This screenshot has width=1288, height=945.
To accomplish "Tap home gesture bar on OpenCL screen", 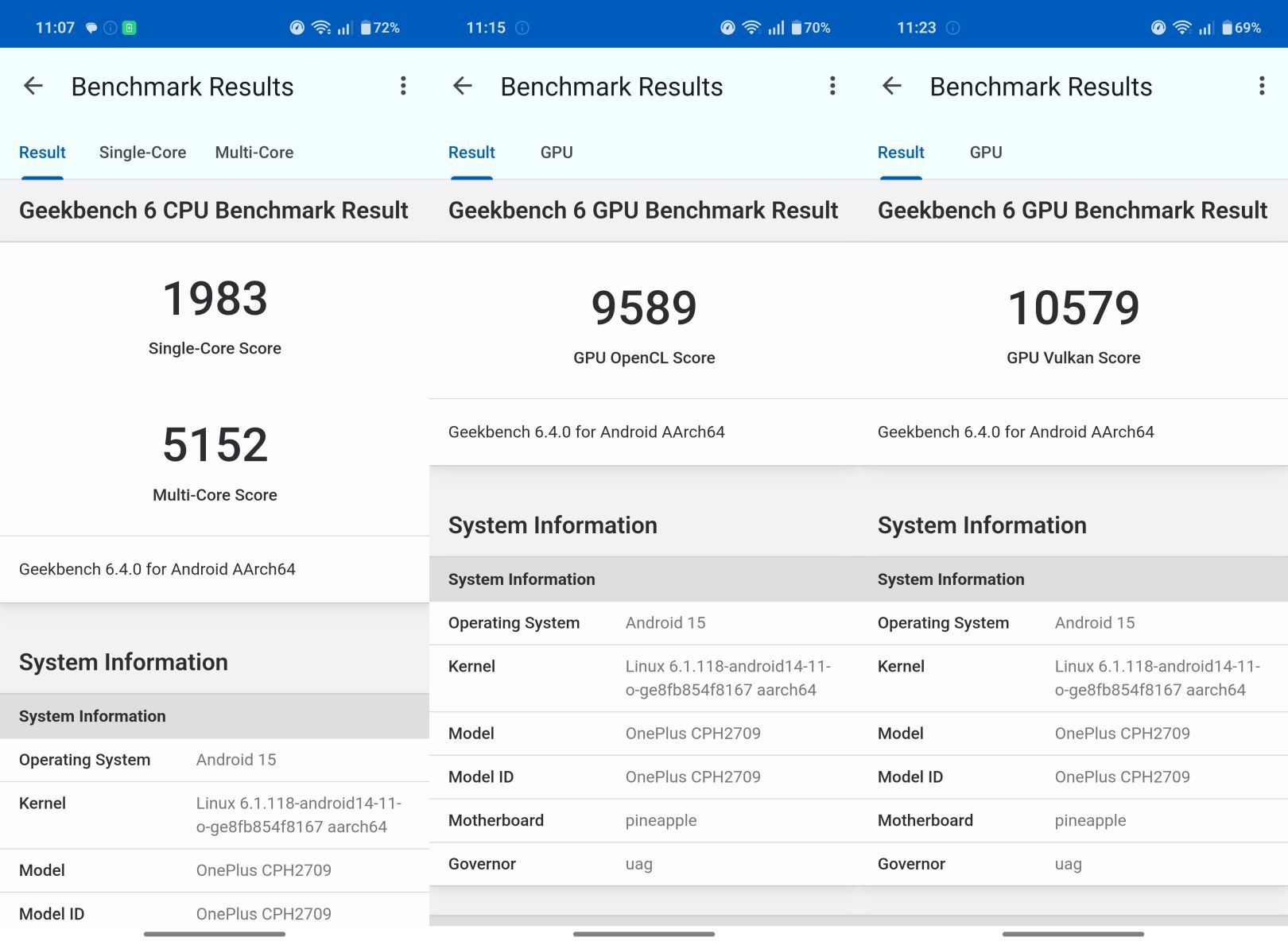I will pos(644,934).
